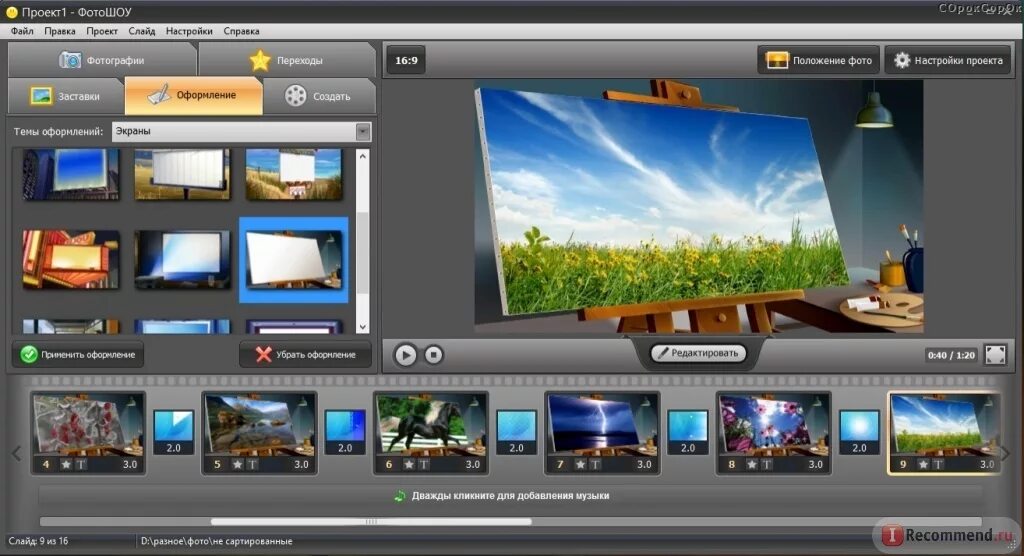This screenshot has height=556, width=1024.
Task: Open Положение фото settings
Action: (x=819, y=61)
